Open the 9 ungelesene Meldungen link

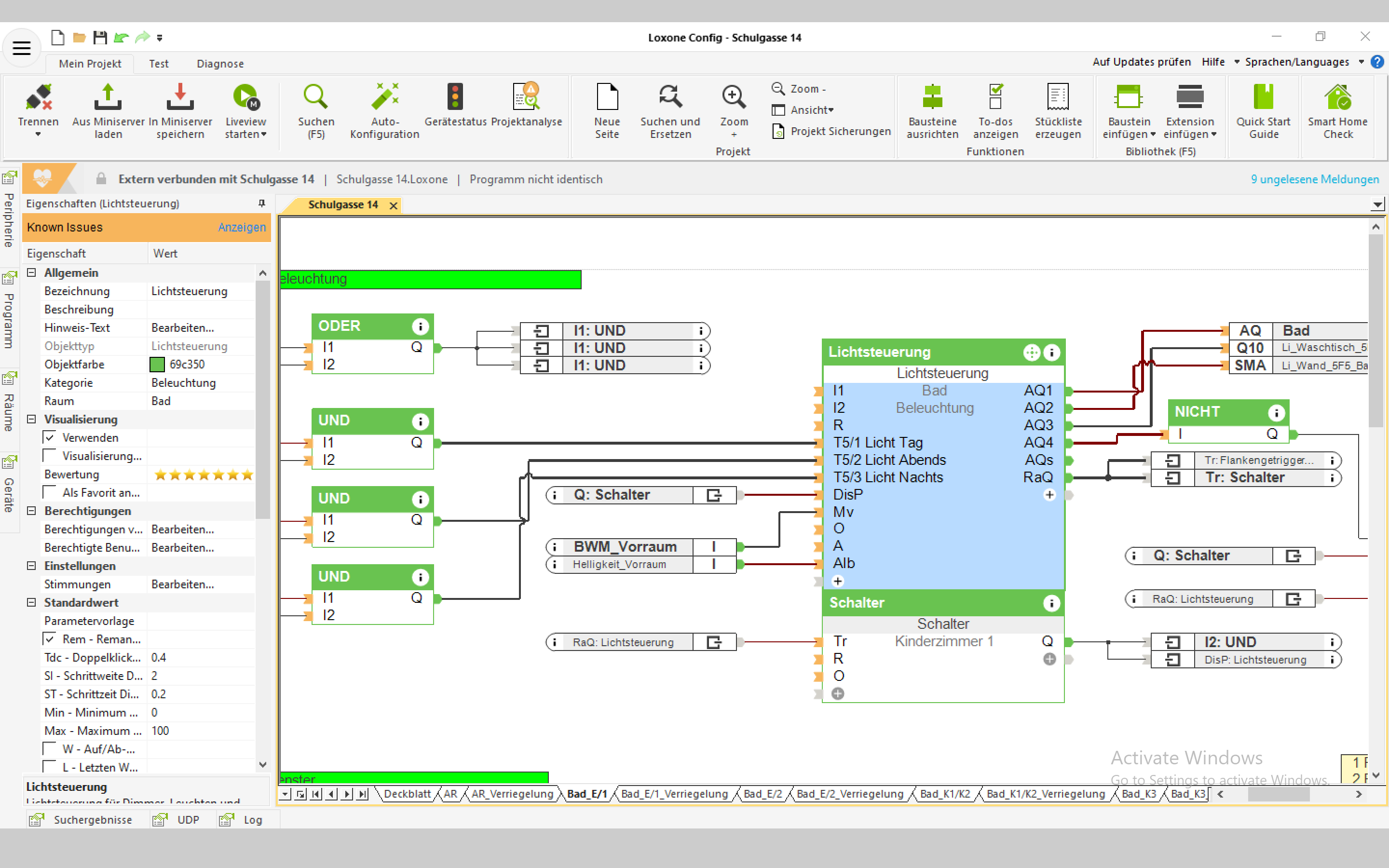click(x=1314, y=179)
